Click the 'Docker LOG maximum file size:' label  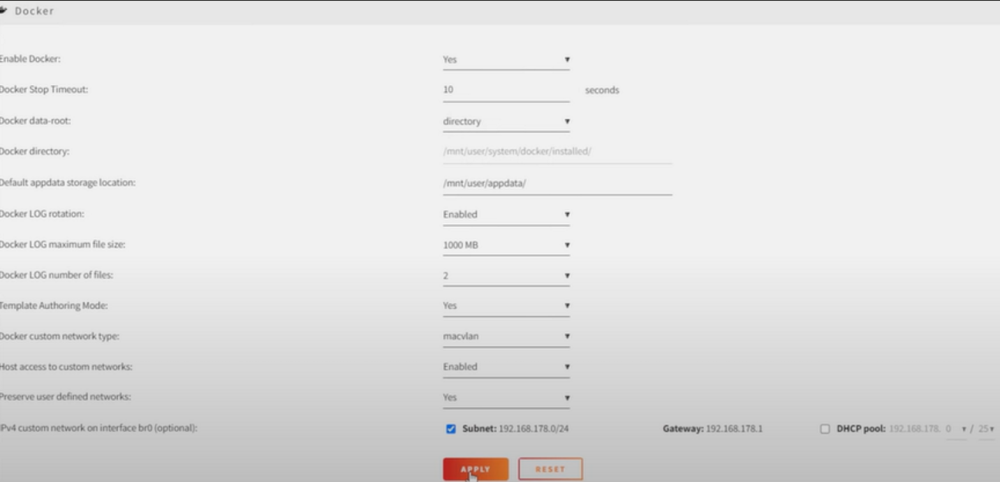click(62, 244)
